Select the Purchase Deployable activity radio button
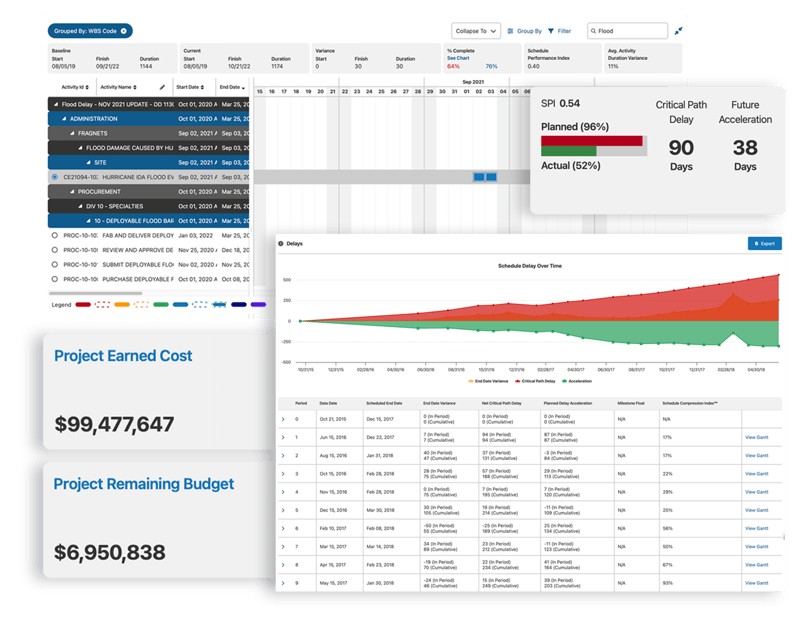This screenshot has width=800, height=619. pos(54,278)
